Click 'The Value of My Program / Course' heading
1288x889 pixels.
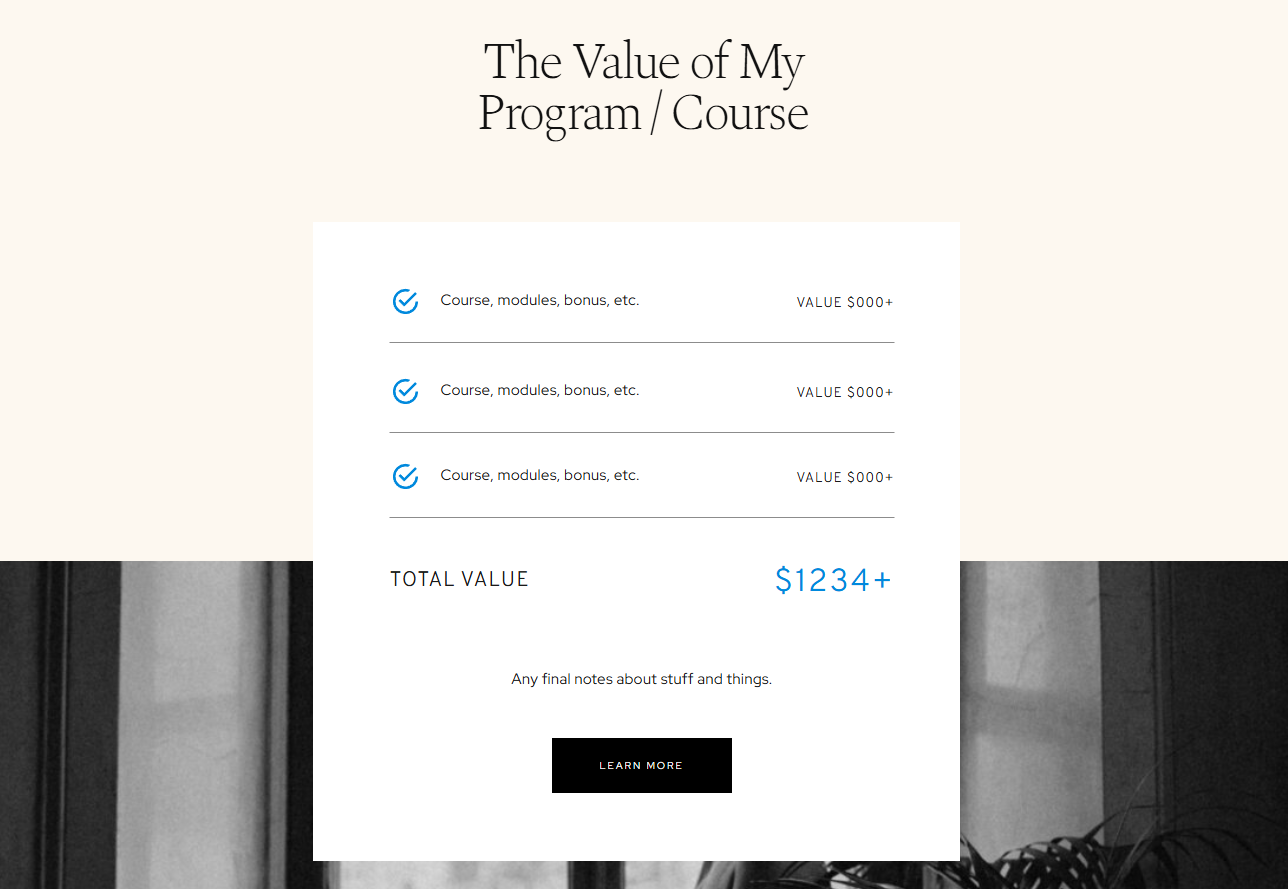coord(643,87)
